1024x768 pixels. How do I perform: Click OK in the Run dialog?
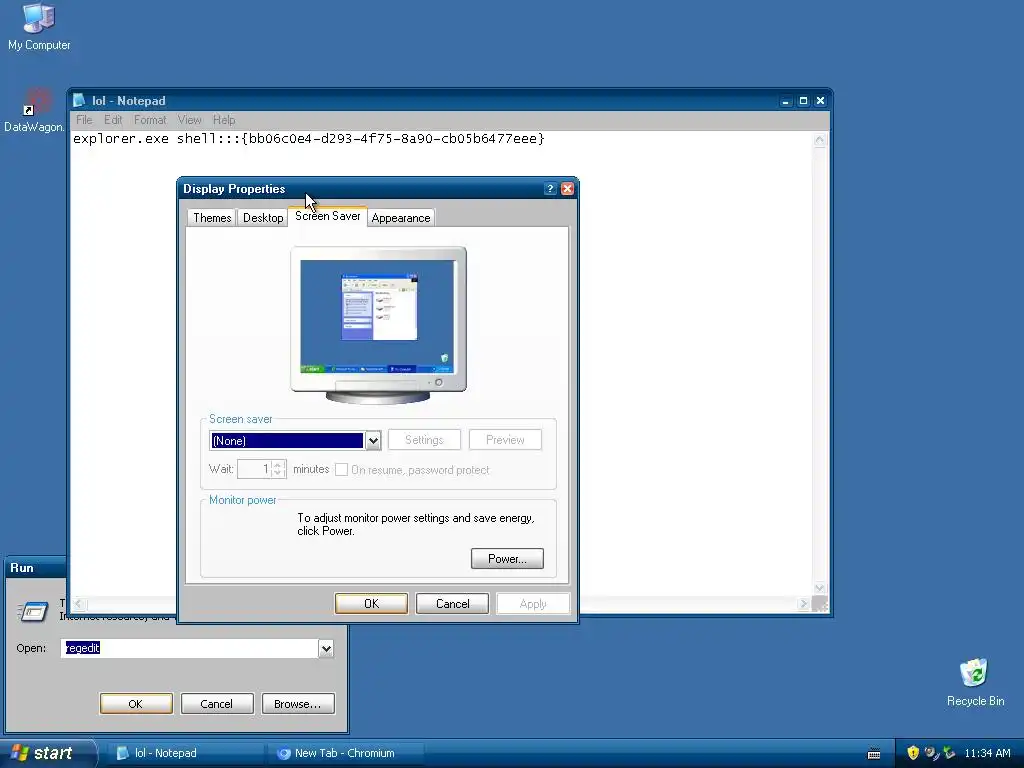[x=136, y=704]
